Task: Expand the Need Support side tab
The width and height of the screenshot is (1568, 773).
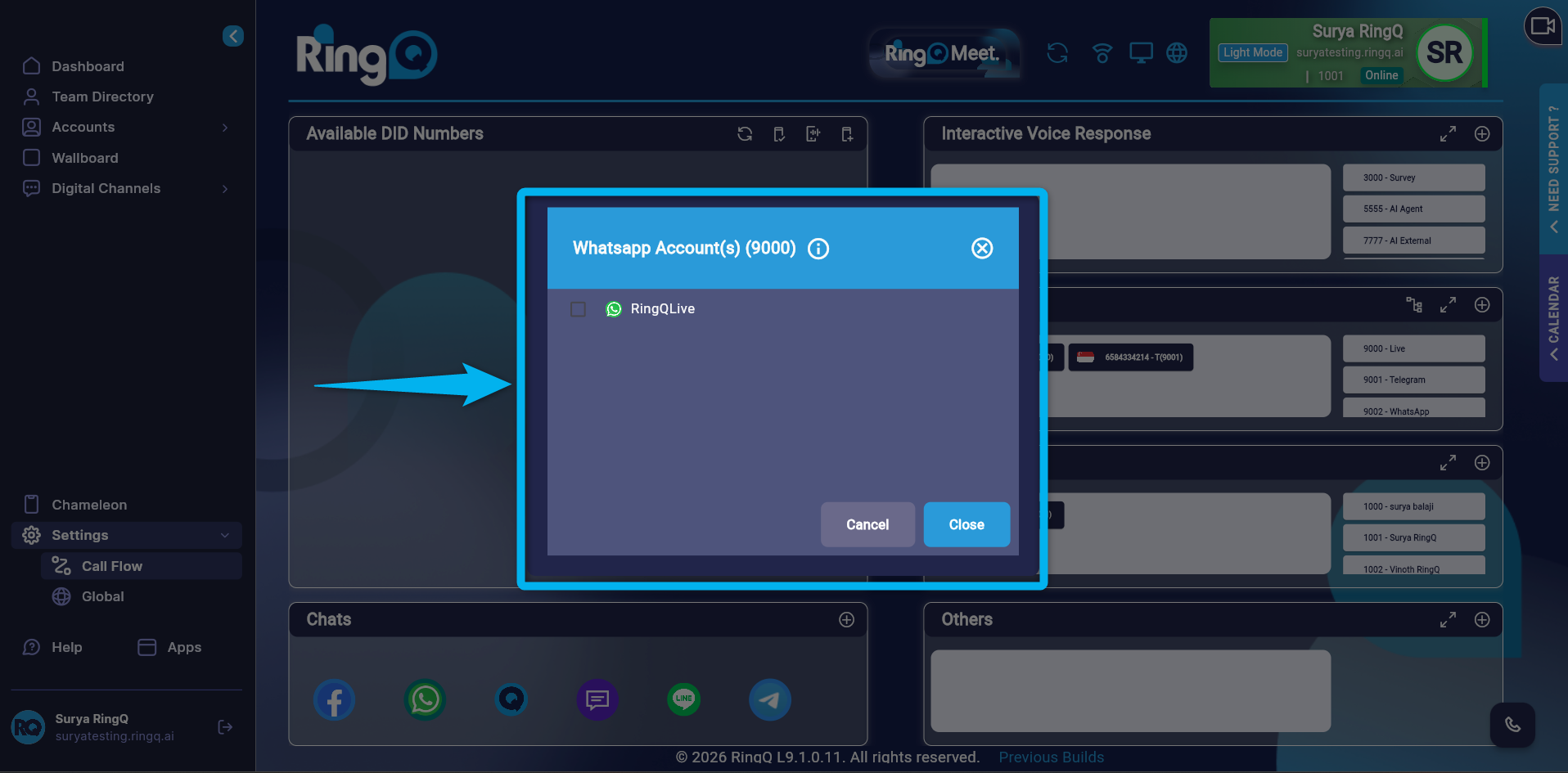Action: pyautogui.click(x=1553, y=168)
